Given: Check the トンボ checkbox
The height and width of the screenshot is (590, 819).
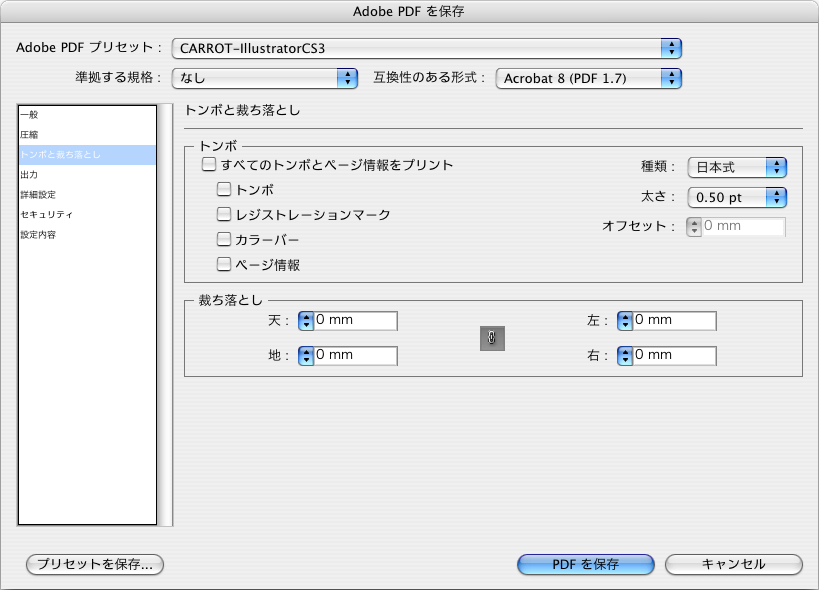Looking at the screenshot, I should point(222,189).
